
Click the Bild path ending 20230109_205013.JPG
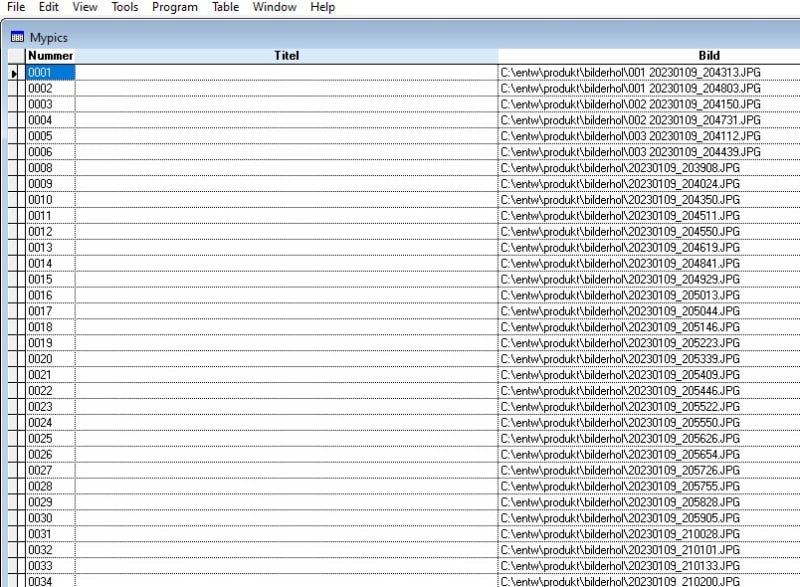pyautogui.click(x=620, y=295)
